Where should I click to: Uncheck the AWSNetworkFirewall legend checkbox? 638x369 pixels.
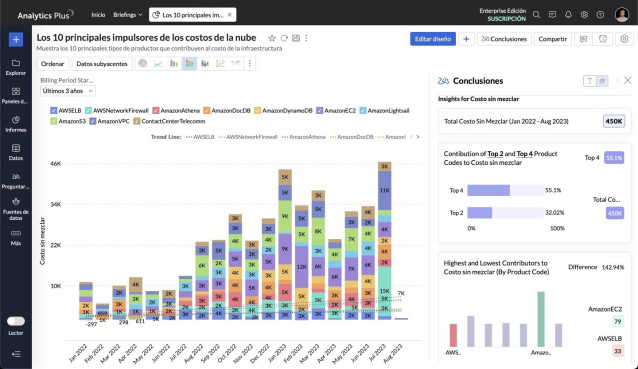88,111
